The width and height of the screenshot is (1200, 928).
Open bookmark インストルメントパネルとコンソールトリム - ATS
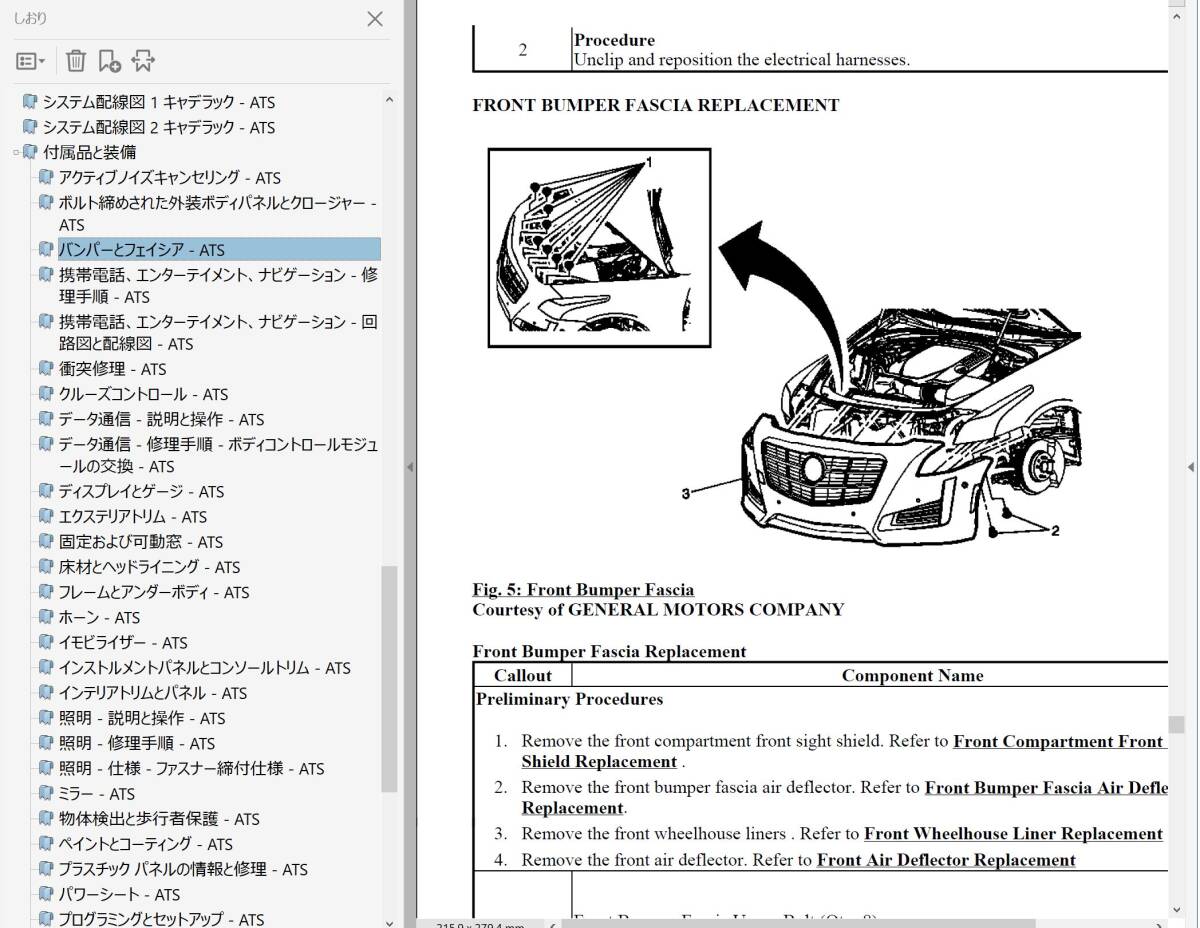tap(204, 668)
